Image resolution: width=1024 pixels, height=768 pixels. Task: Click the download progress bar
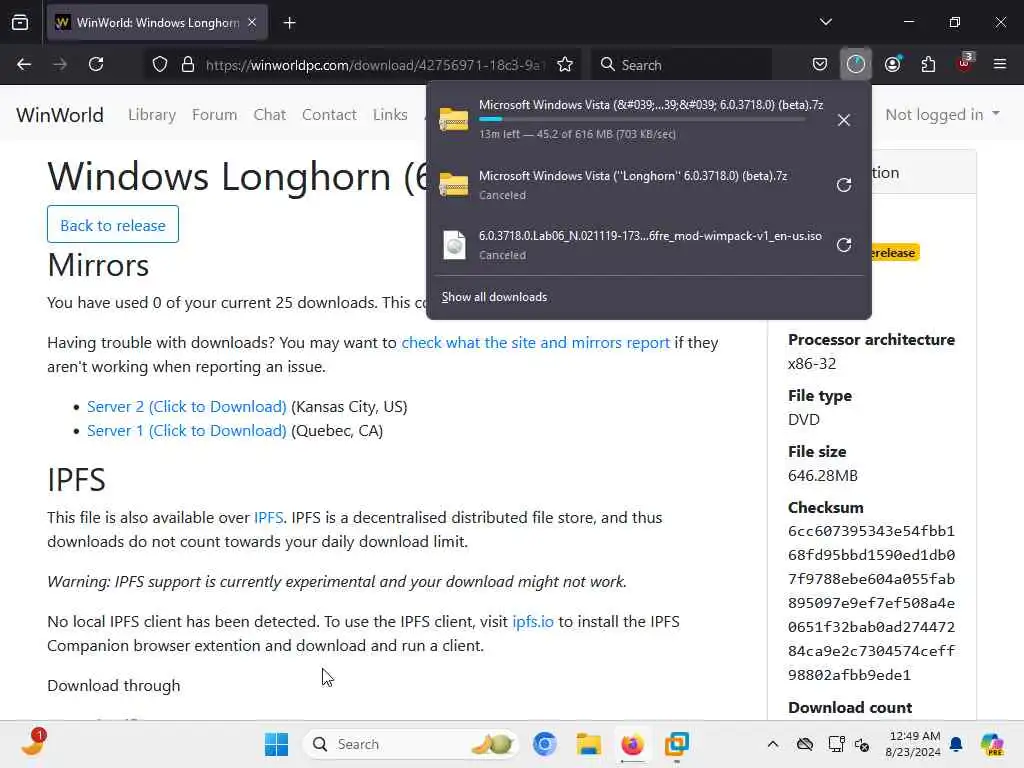642,119
